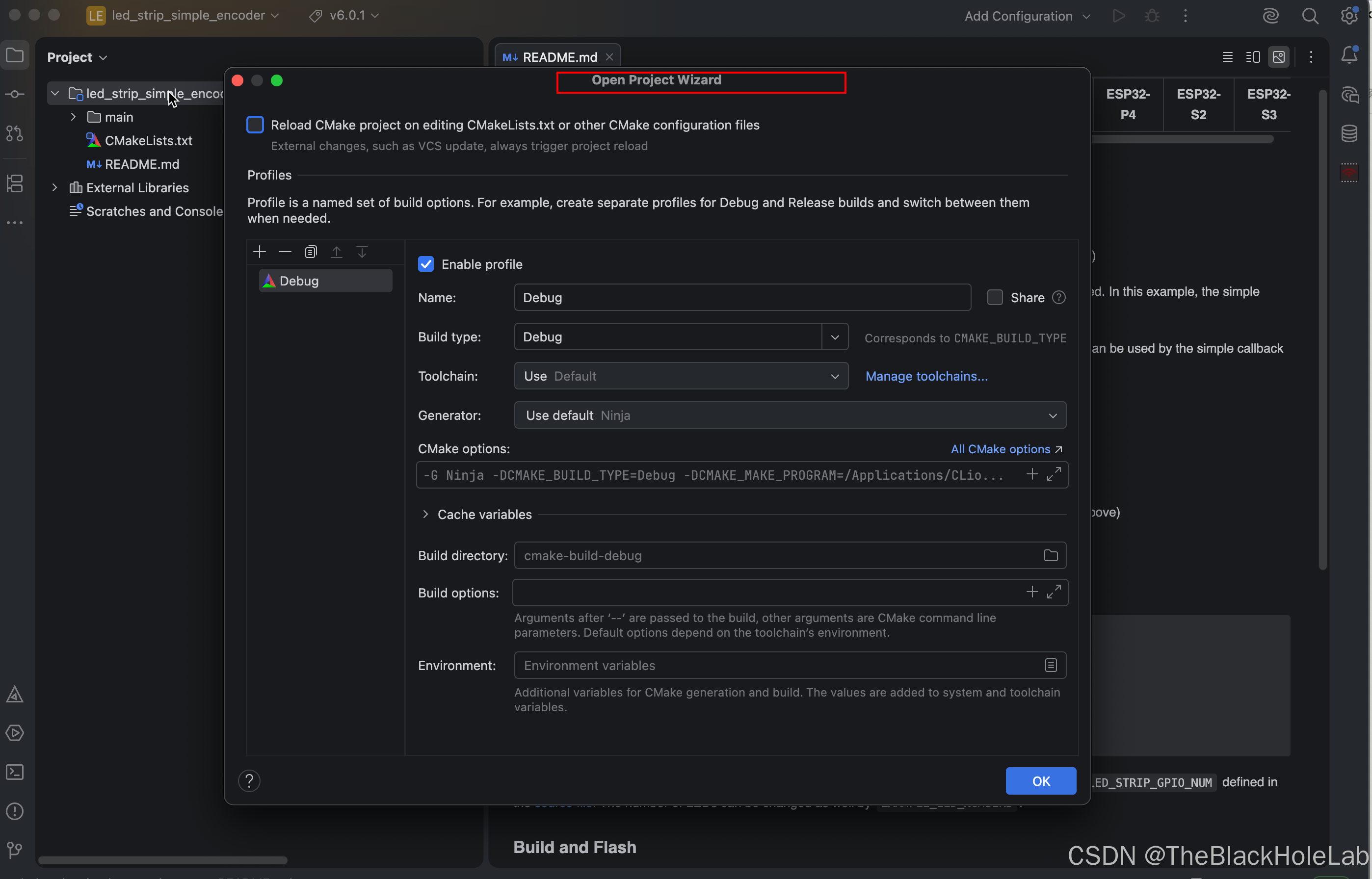Click the Notifications bell icon
This screenshot has height=879, width=1372.
pos(1349,55)
